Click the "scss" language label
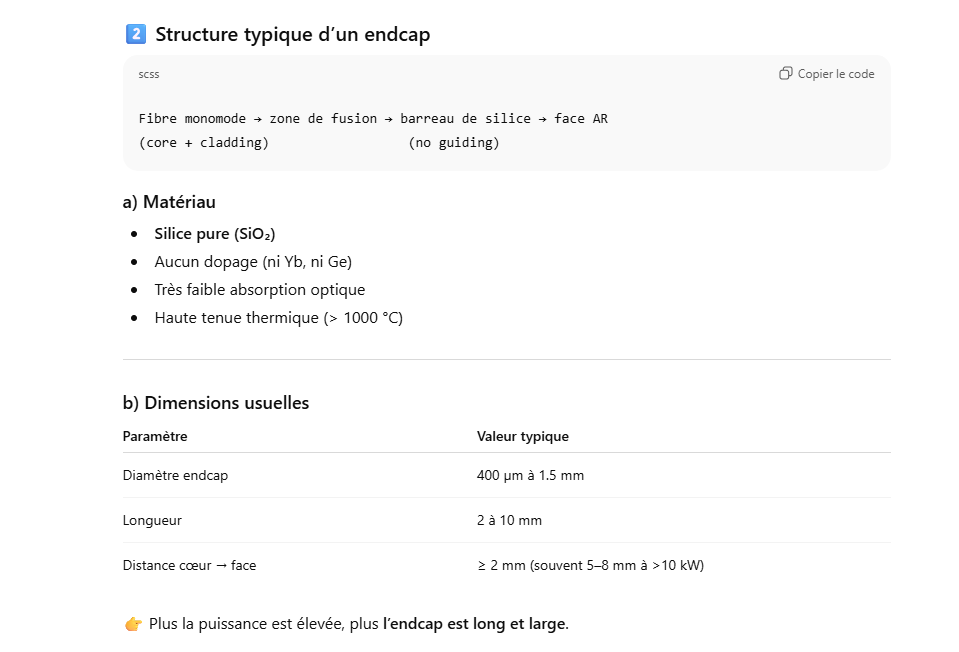The width and height of the screenshot is (959, 652). 149,74
